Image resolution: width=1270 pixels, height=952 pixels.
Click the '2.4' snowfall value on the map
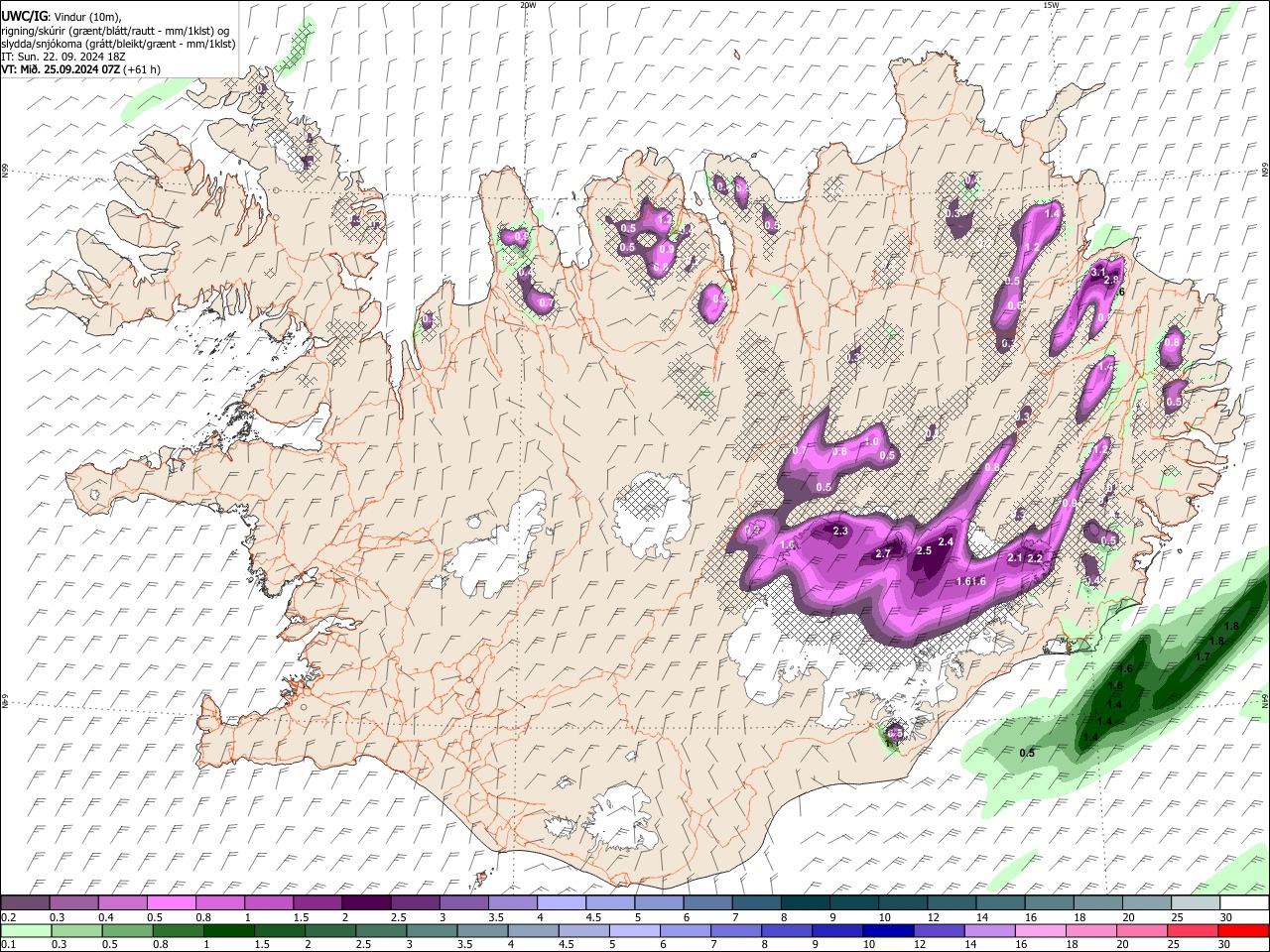pyautogui.click(x=946, y=541)
